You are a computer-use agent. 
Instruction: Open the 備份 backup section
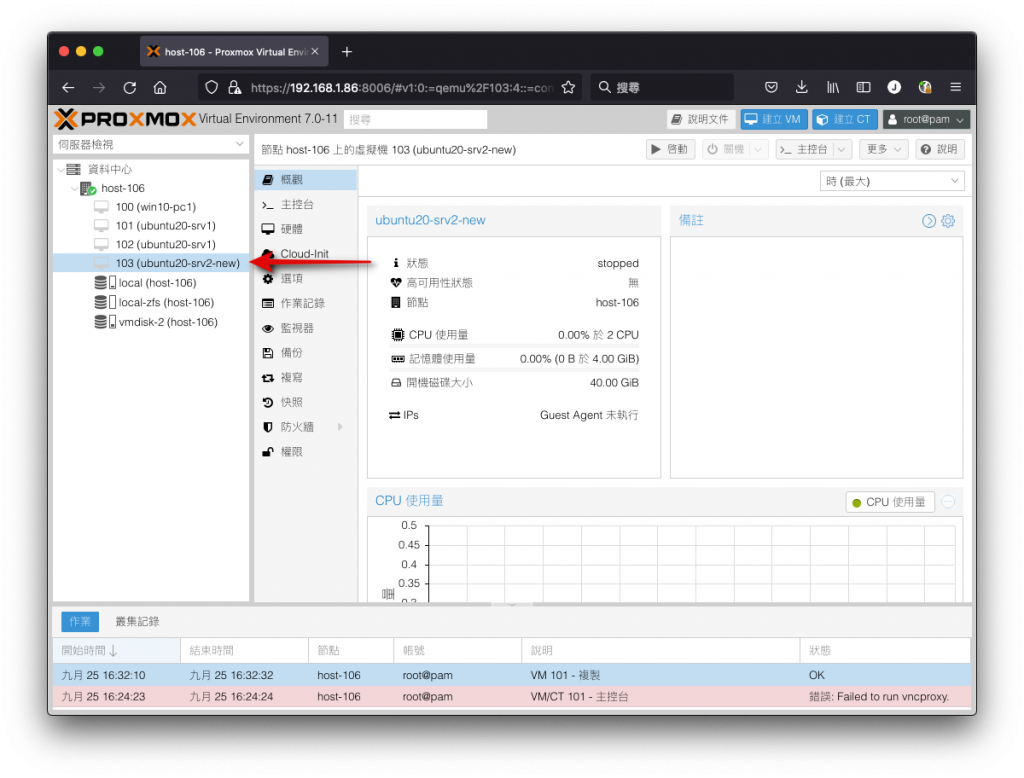pyautogui.click(x=306, y=353)
